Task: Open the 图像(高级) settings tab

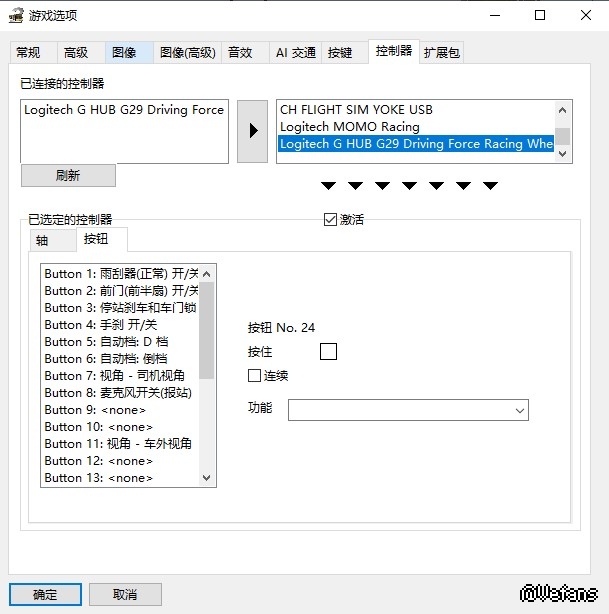Action: [188, 53]
